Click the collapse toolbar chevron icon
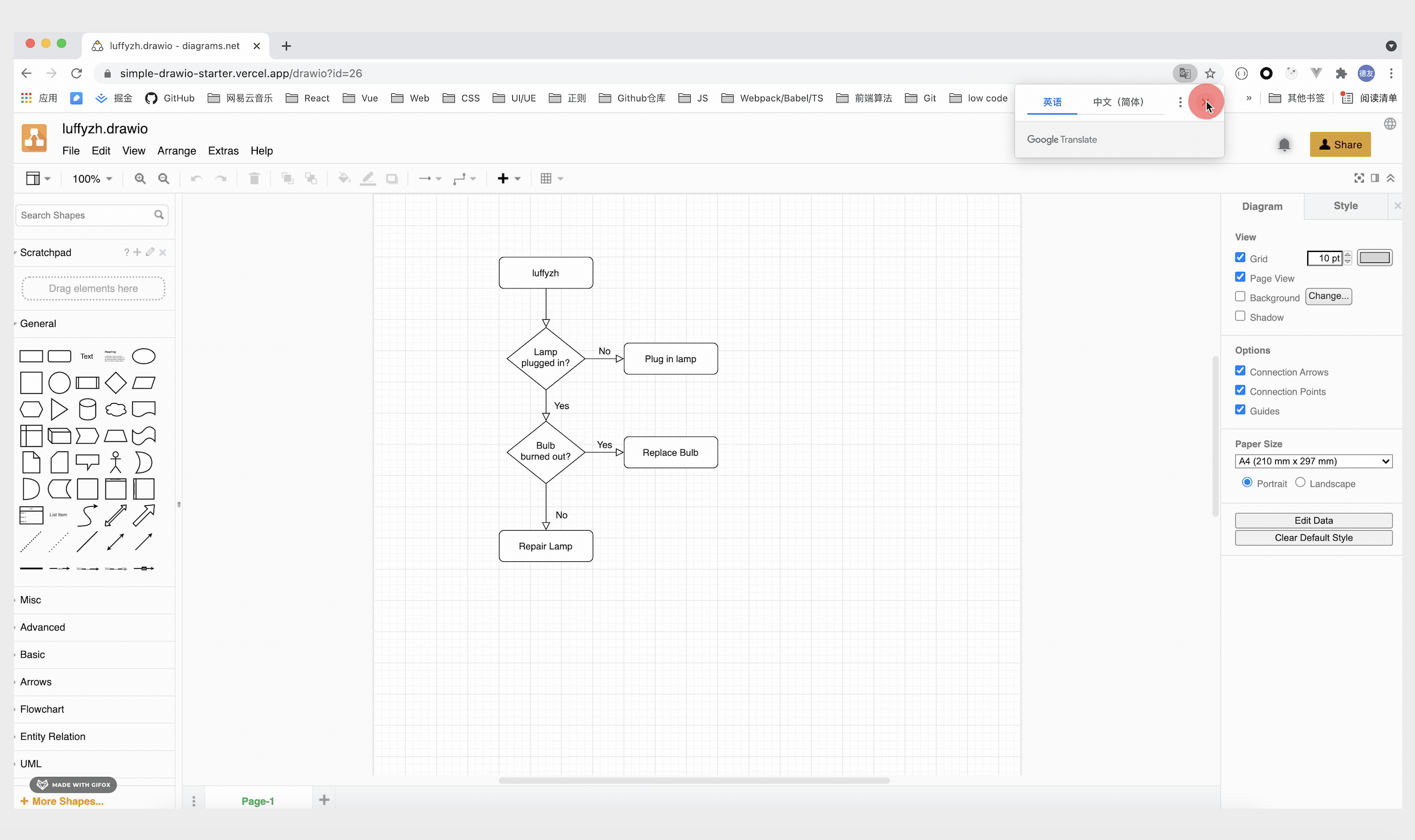The height and width of the screenshot is (840, 1415). 1391,178
